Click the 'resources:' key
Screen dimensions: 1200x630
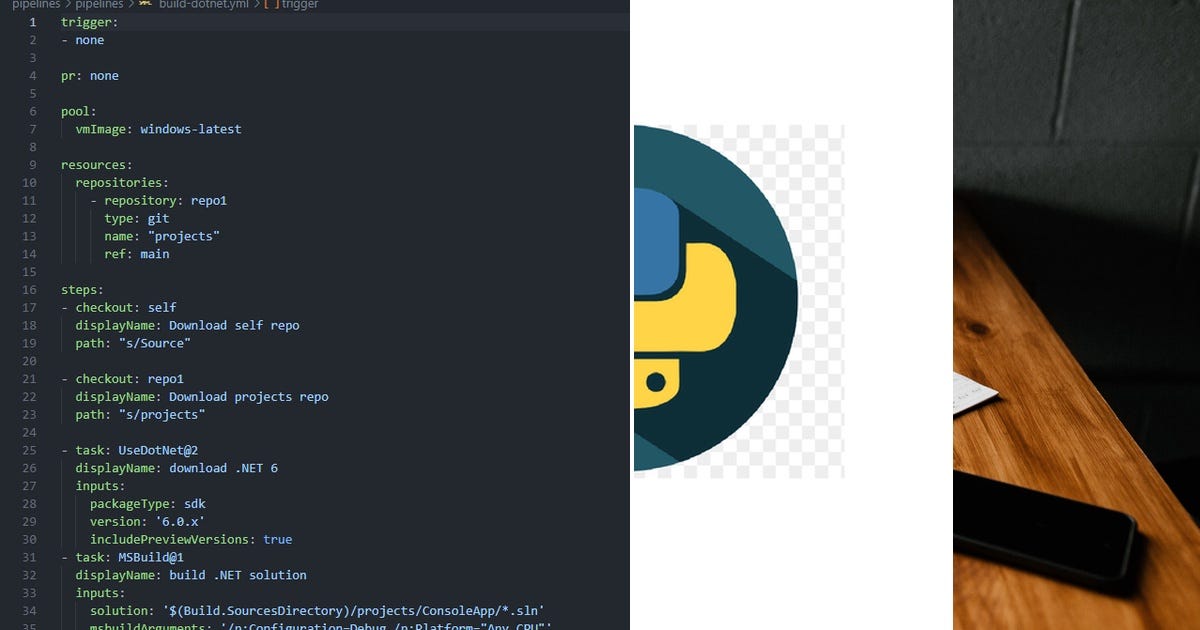(x=97, y=165)
